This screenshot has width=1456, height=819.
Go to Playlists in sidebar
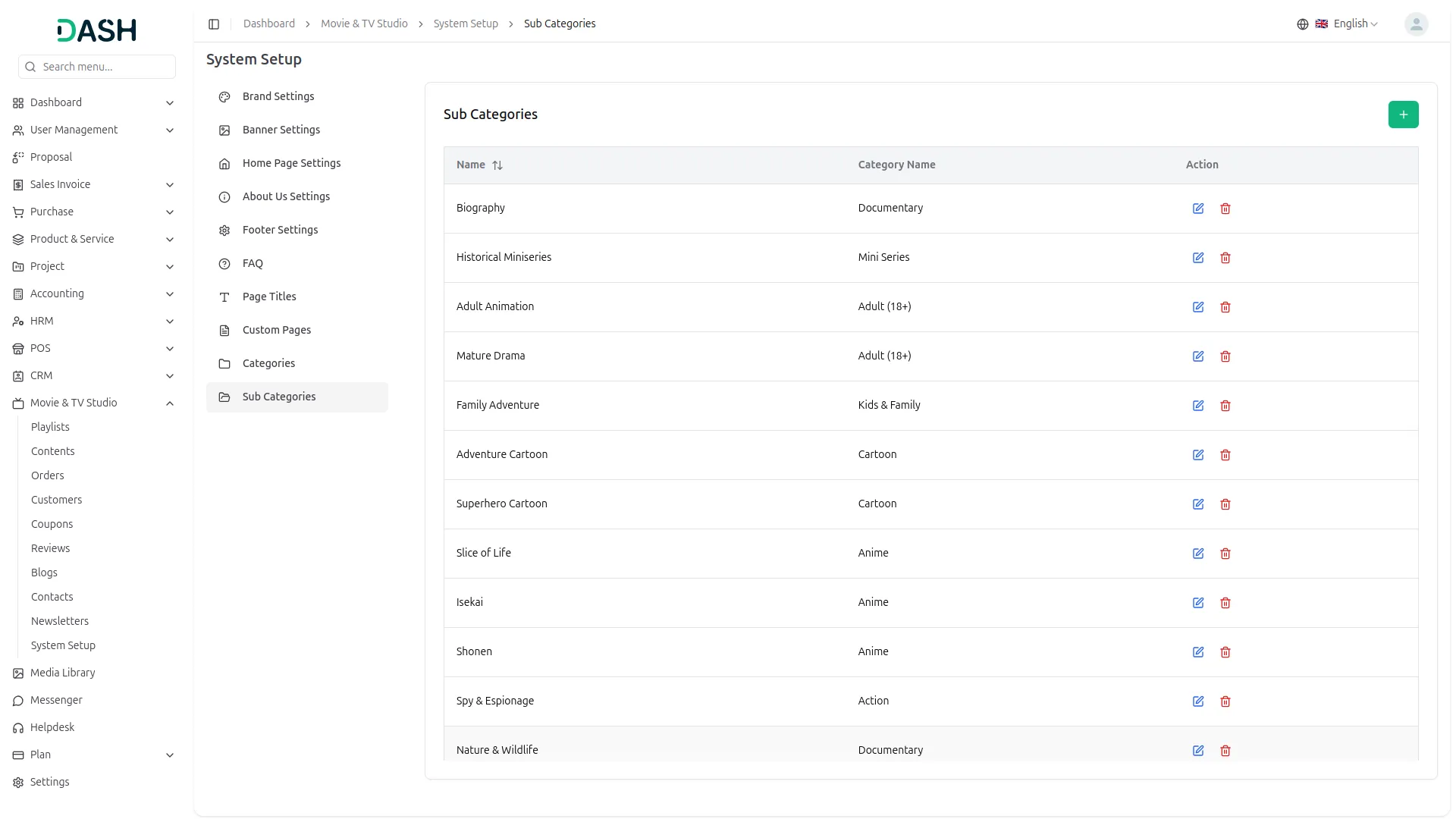(50, 427)
